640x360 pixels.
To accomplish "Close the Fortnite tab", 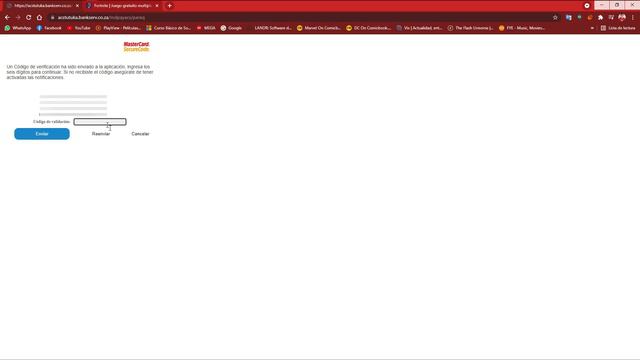I will [x=157, y=6].
